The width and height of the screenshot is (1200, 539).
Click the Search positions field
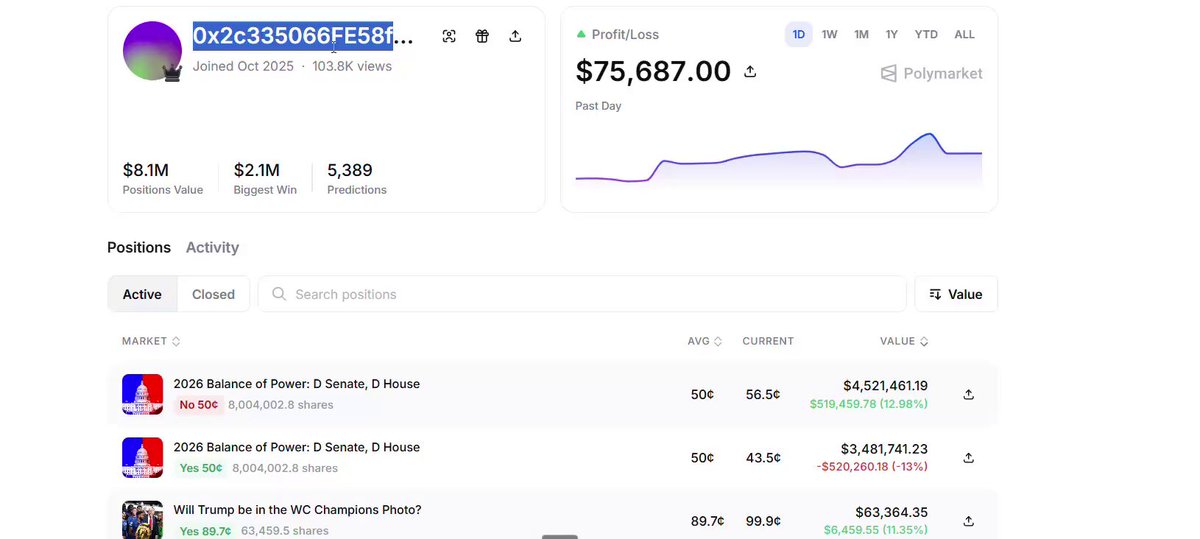click(582, 294)
